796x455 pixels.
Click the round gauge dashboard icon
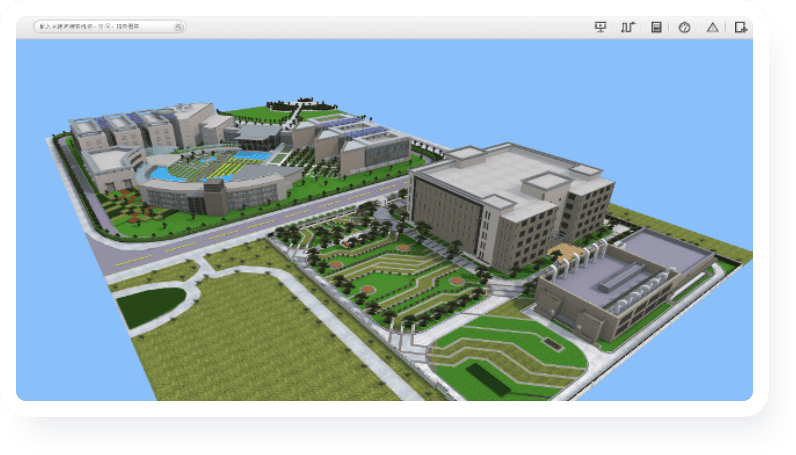(684, 27)
